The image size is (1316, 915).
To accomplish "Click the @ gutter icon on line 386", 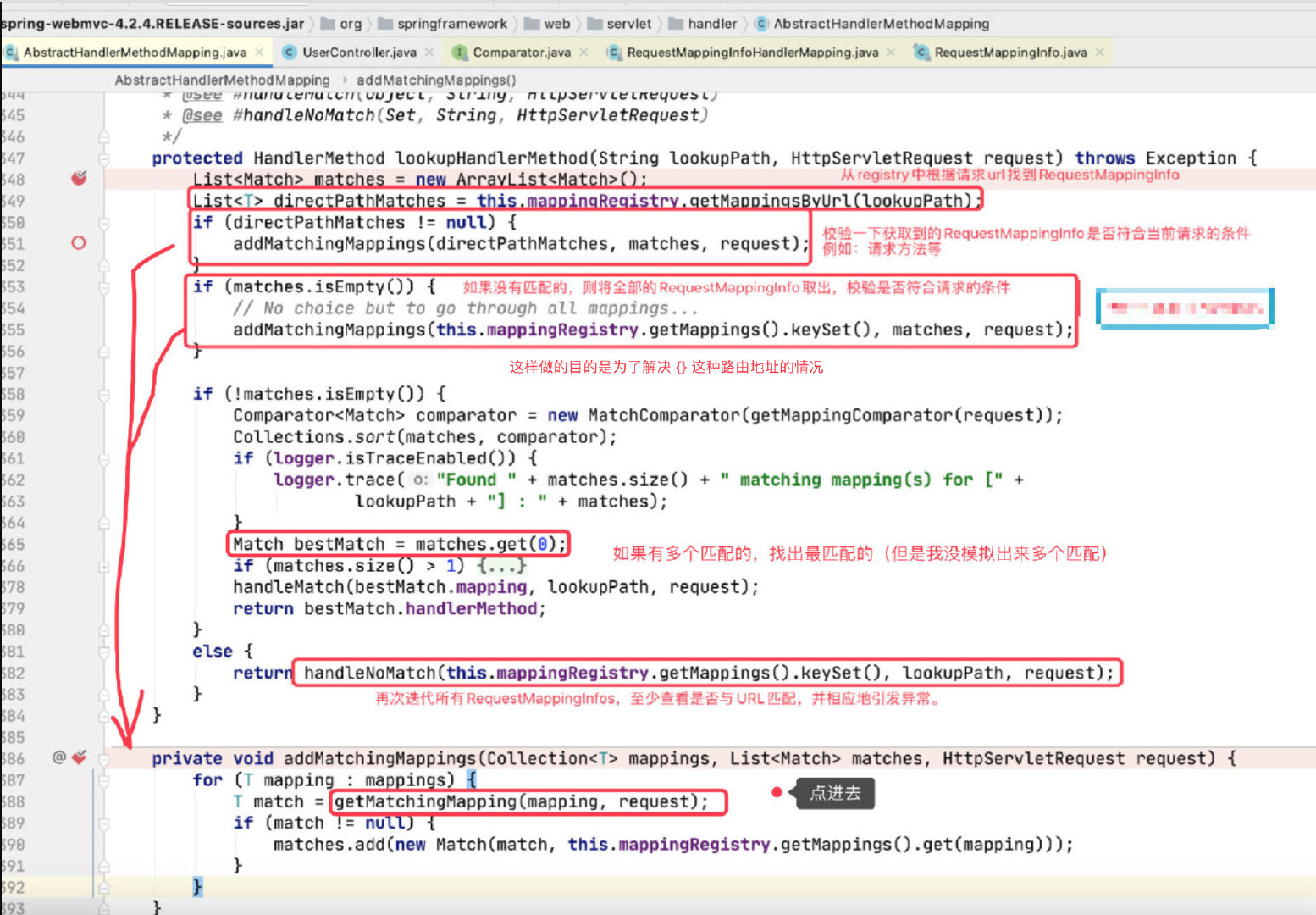I will [59, 757].
